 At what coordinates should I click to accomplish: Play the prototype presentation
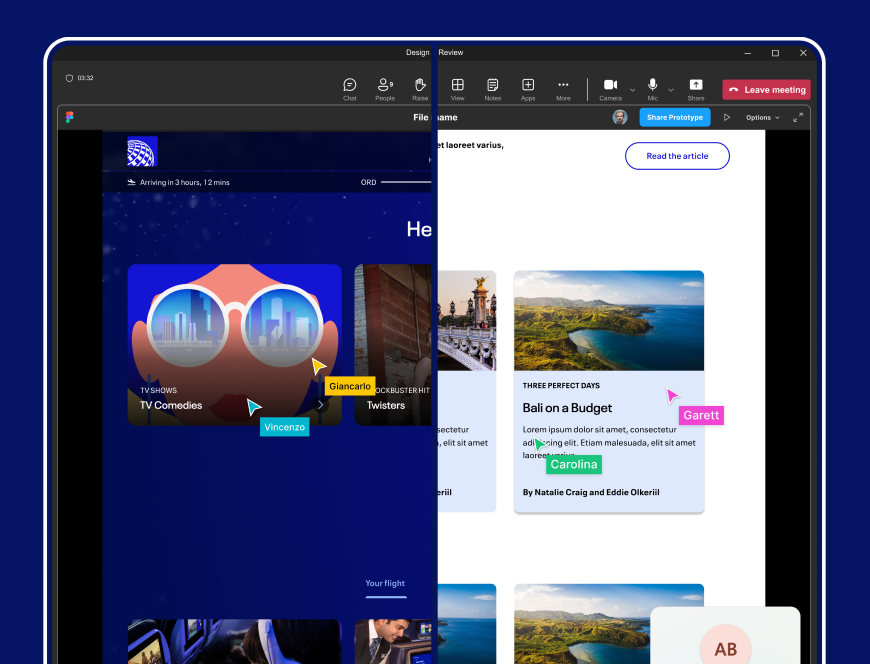click(727, 118)
